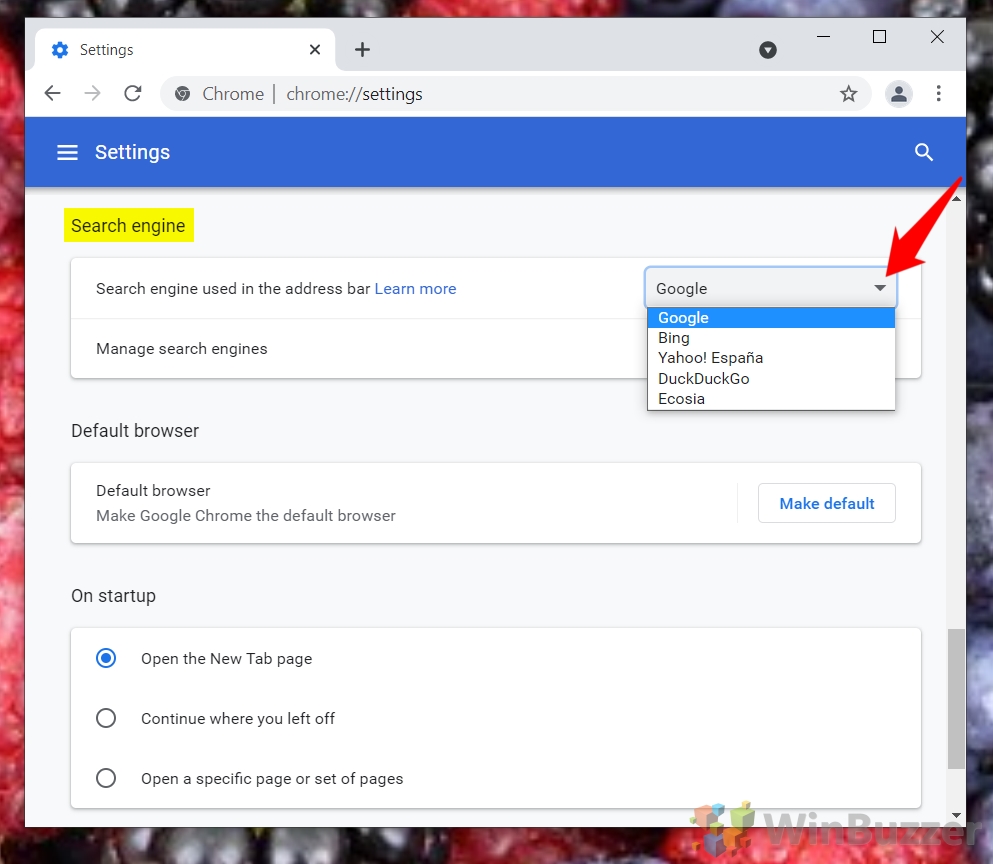Select the Settings browser tab

pyautogui.click(x=184, y=49)
